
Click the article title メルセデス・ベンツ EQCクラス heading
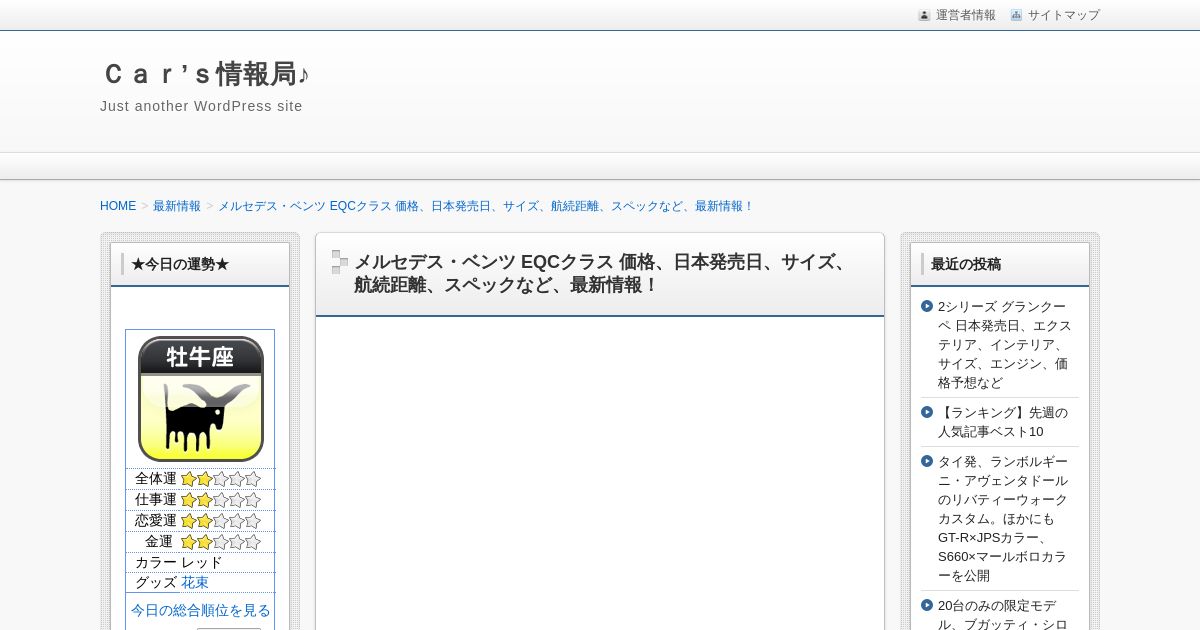(600, 273)
